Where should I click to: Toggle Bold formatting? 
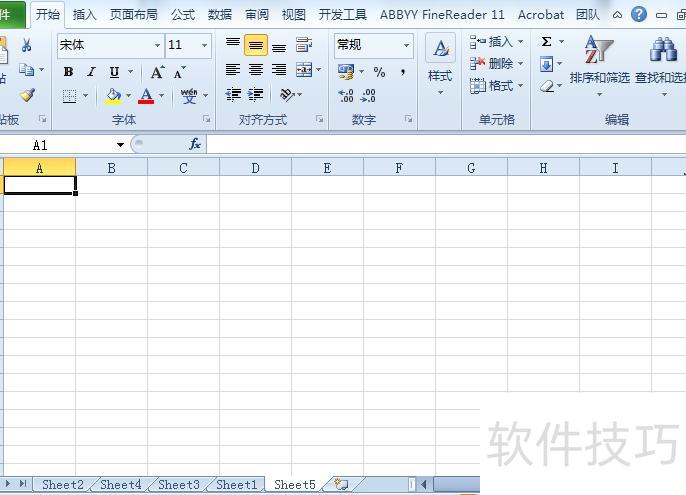[68, 72]
